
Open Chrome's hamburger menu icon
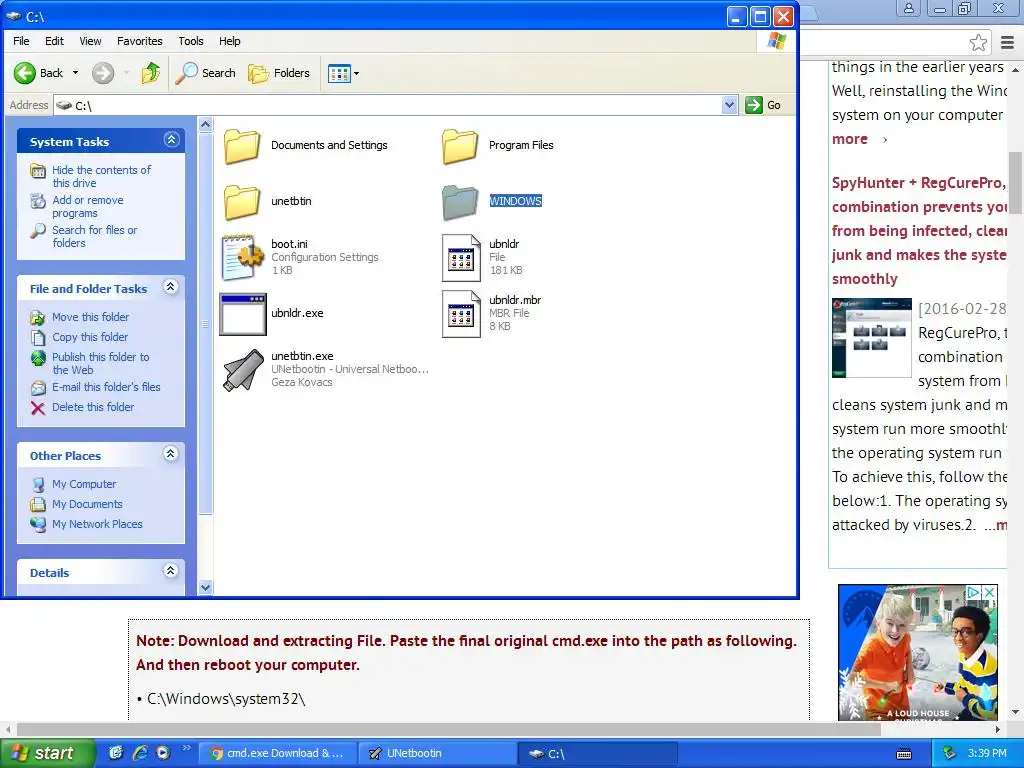(x=1008, y=43)
